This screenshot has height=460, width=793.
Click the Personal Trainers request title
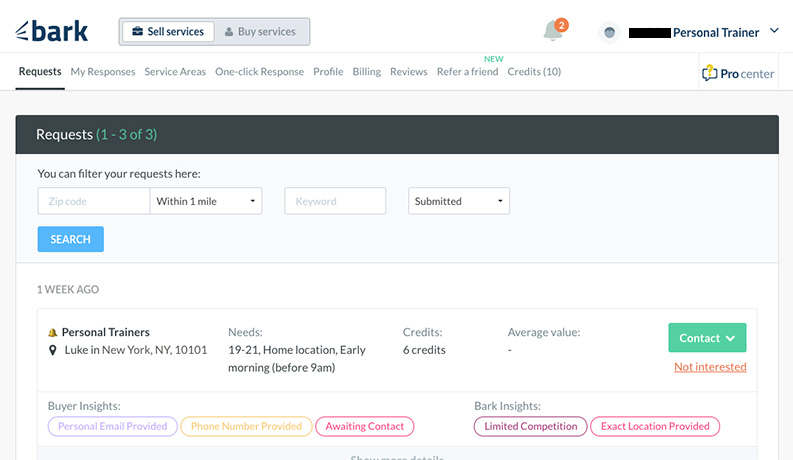click(x=106, y=332)
